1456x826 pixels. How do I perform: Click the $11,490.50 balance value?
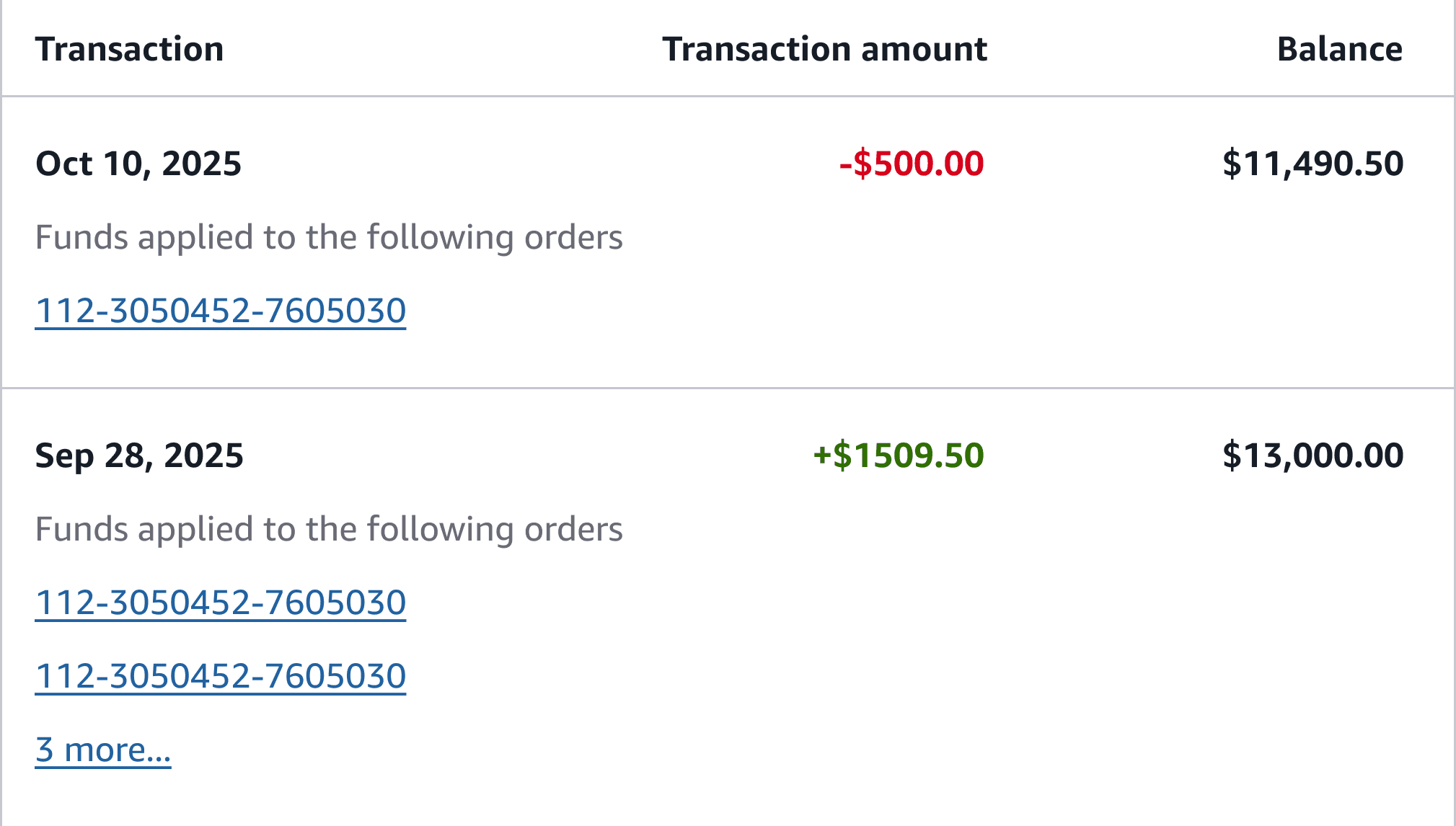coord(1312,164)
